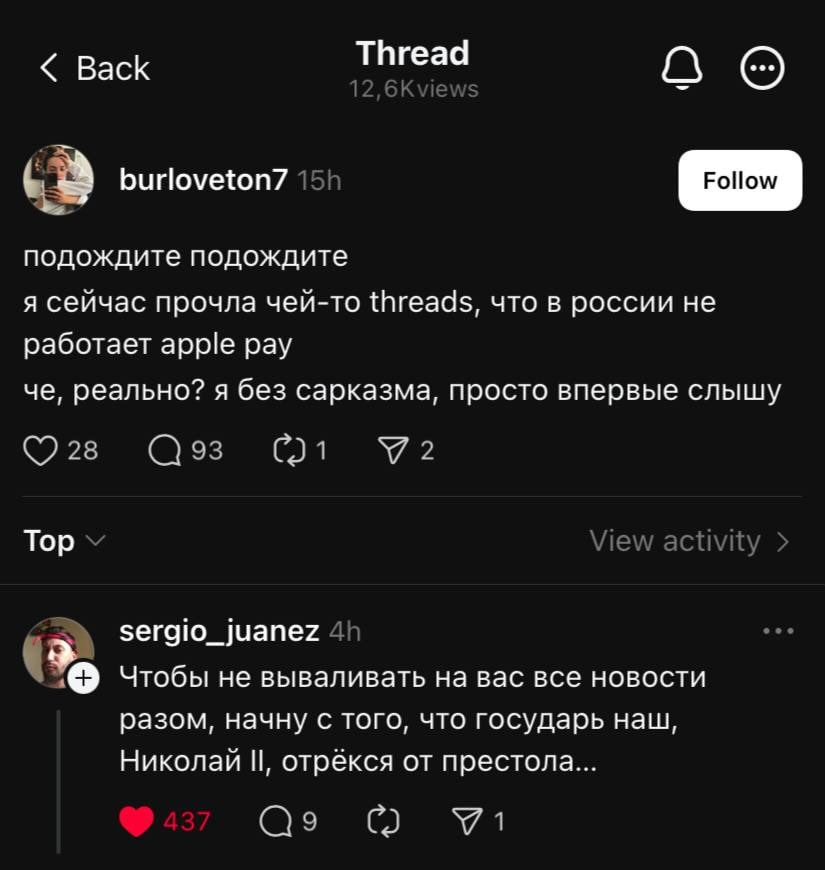The width and height of the screenshot is (825, 870).
Task: Follow sergio_juanez via plus badge on avatar
Action: click(83, 679)
